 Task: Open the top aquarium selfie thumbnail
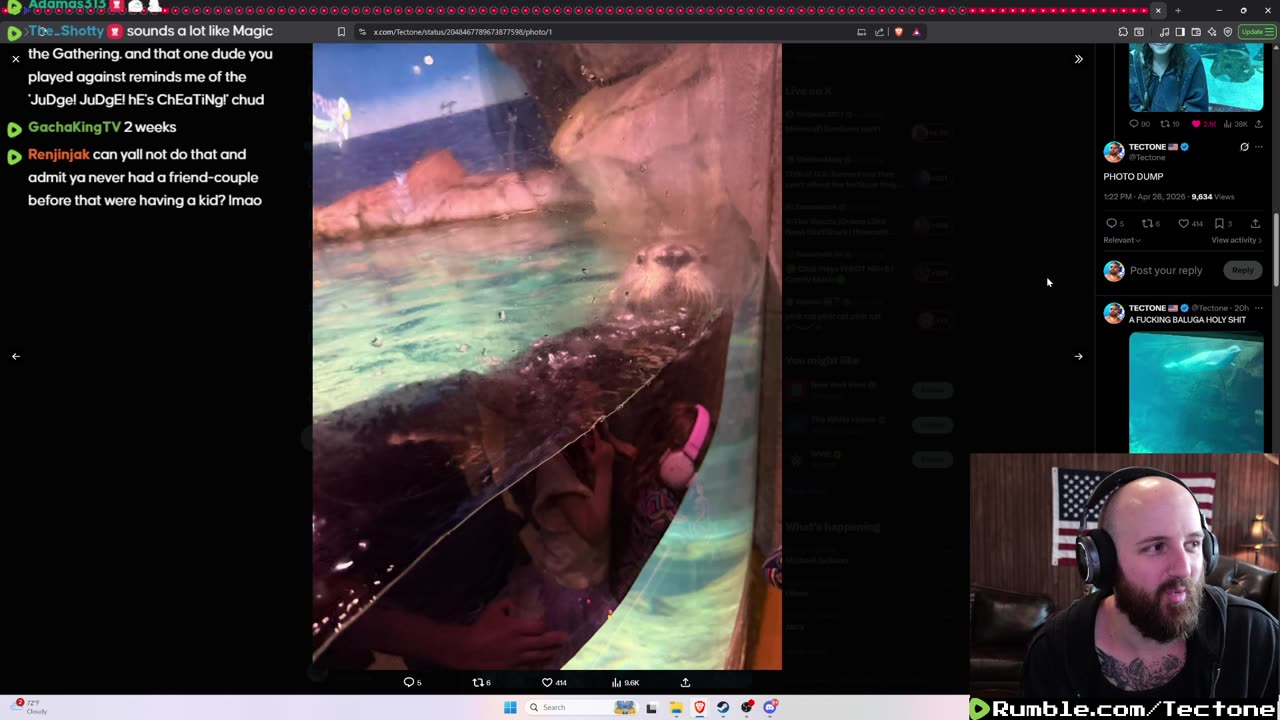1196,77
